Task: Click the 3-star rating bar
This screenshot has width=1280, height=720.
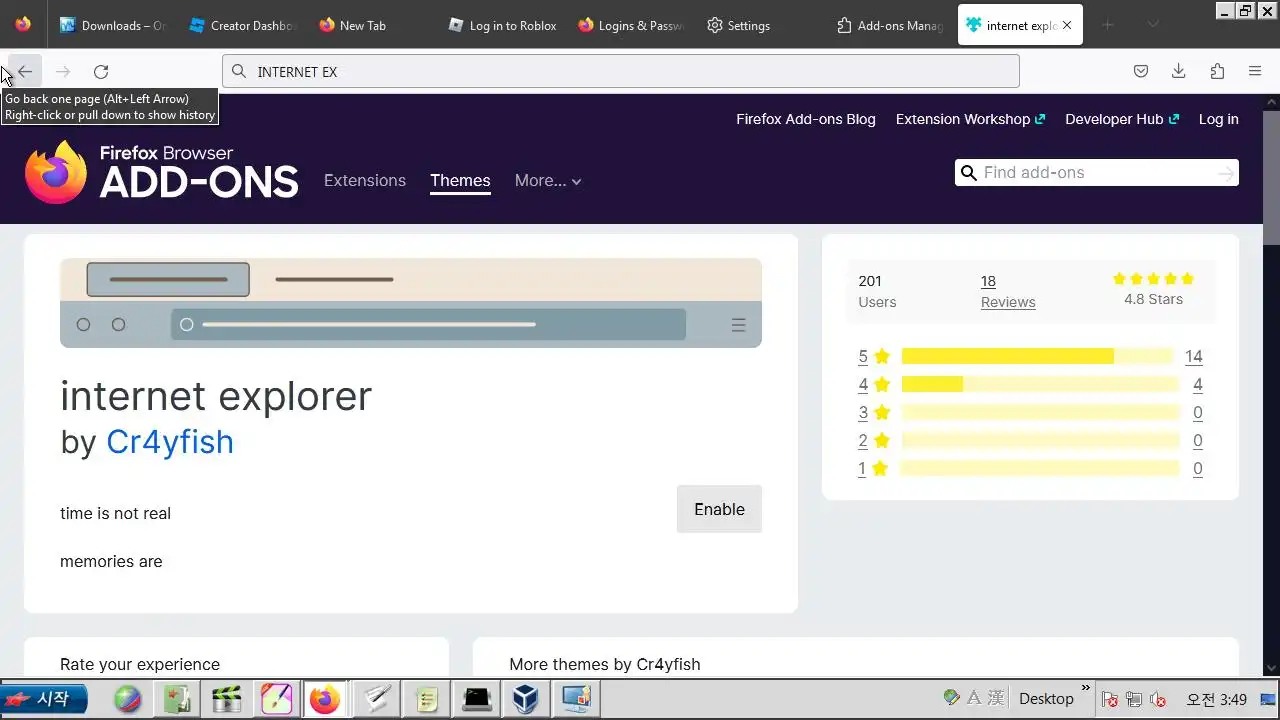Action: 1040,412
